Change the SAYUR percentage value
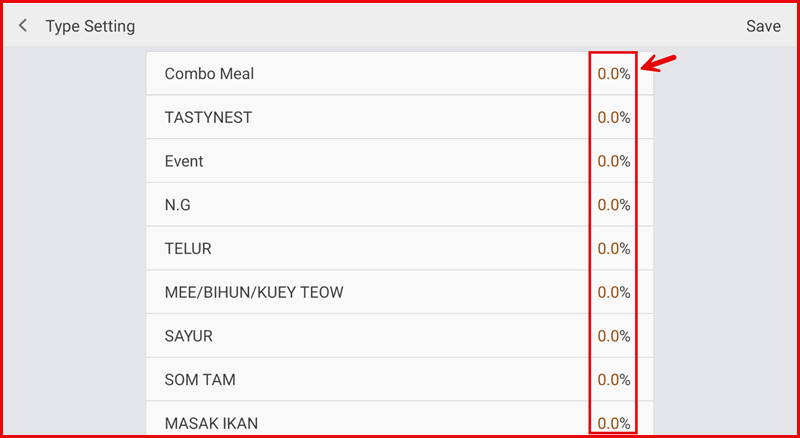The image size is (800, 438). 613,336
